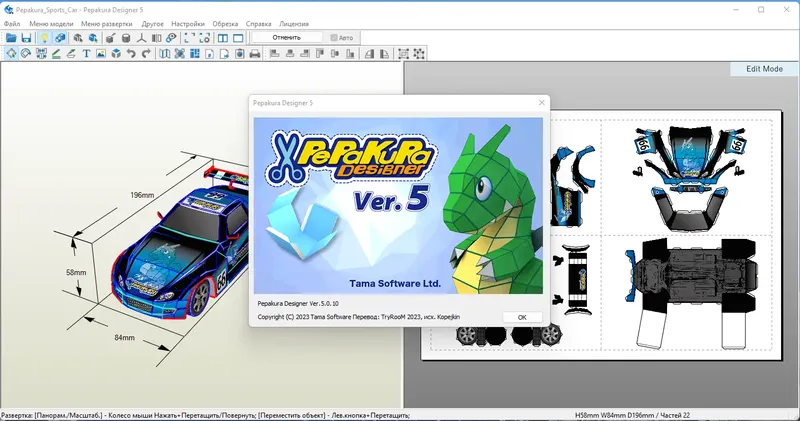This screenshot has width=800, height=421.
Task: Click the black car chassis unfolded part
Action: (690, 292)
